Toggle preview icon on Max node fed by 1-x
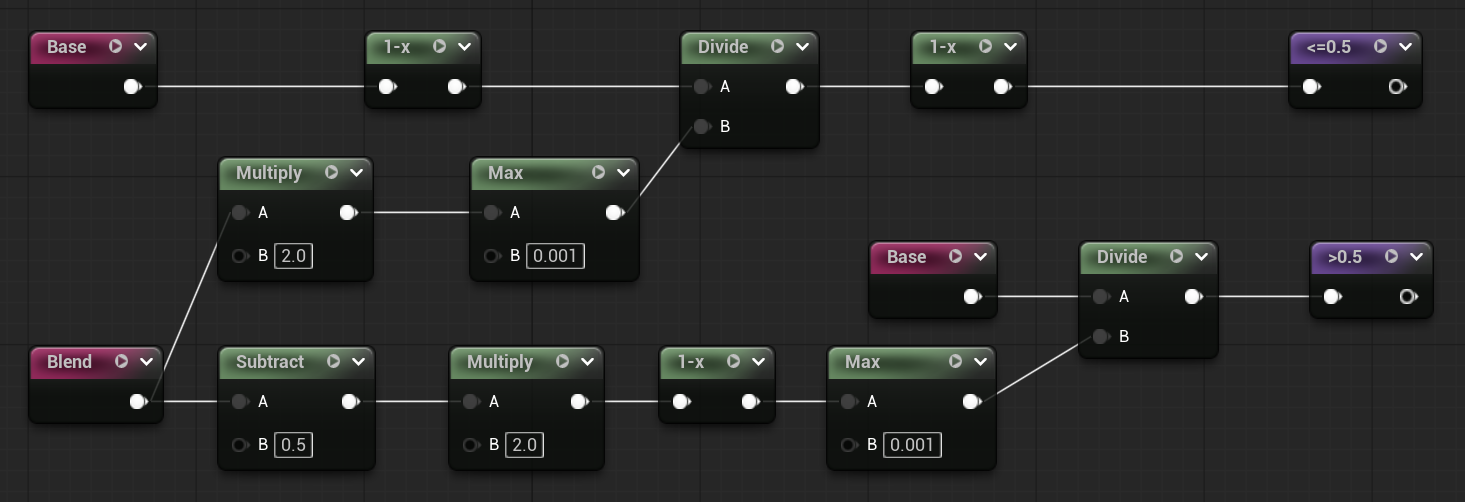This screenshot has height=502, width=1465. click(x=956, y=362)
